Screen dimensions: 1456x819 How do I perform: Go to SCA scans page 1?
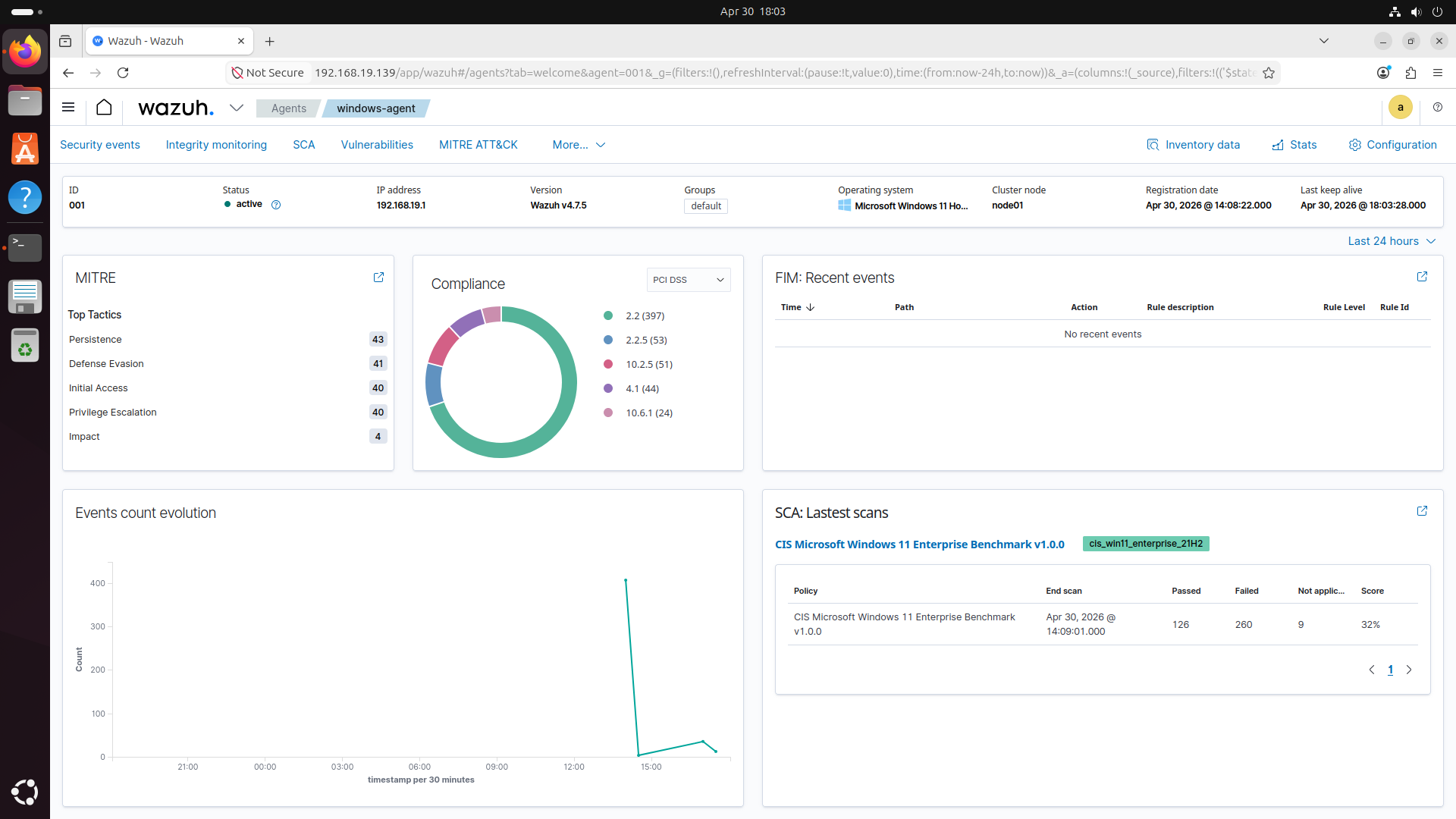[1390, 670]
